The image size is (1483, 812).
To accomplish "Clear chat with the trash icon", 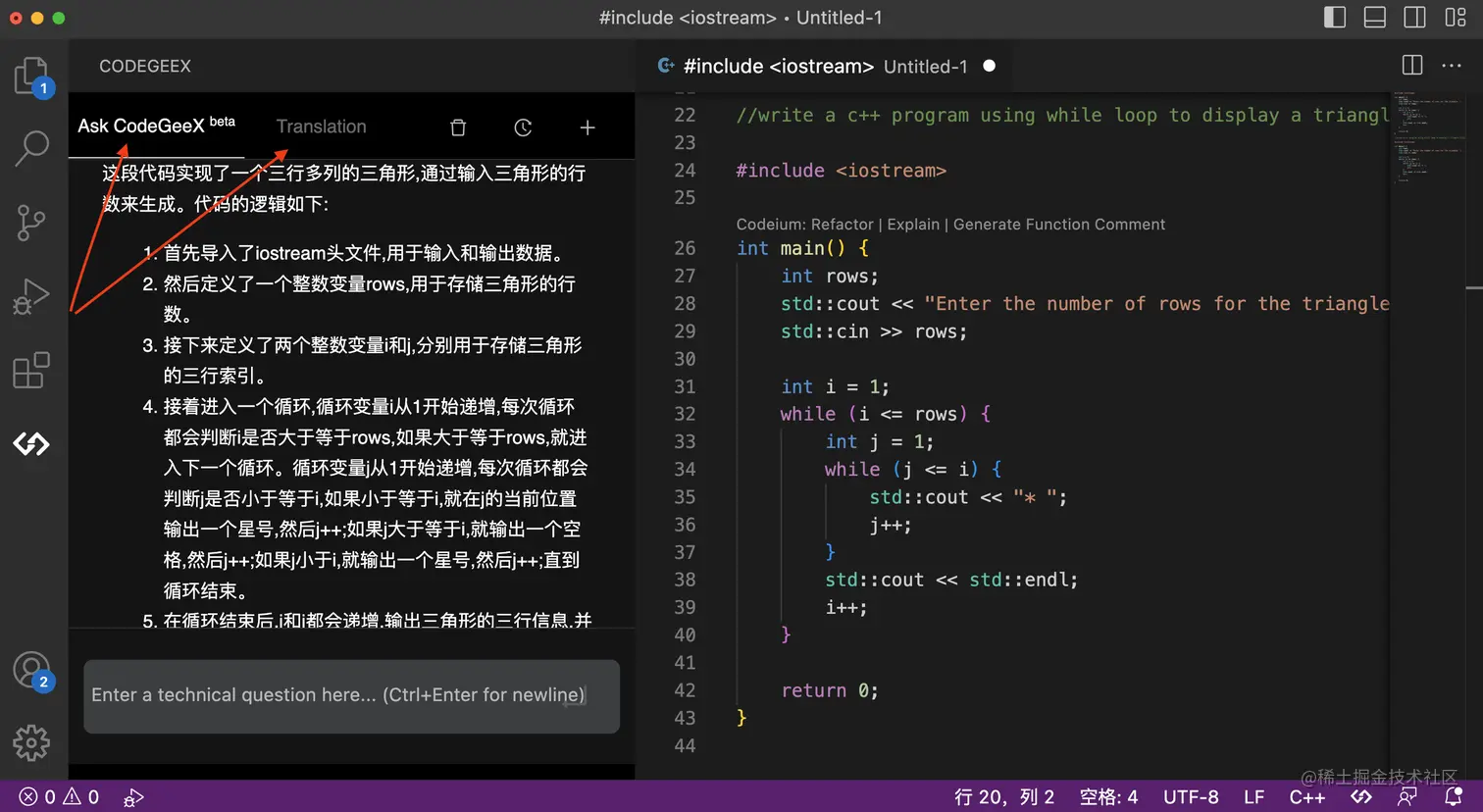I will [x=457, y=127].
